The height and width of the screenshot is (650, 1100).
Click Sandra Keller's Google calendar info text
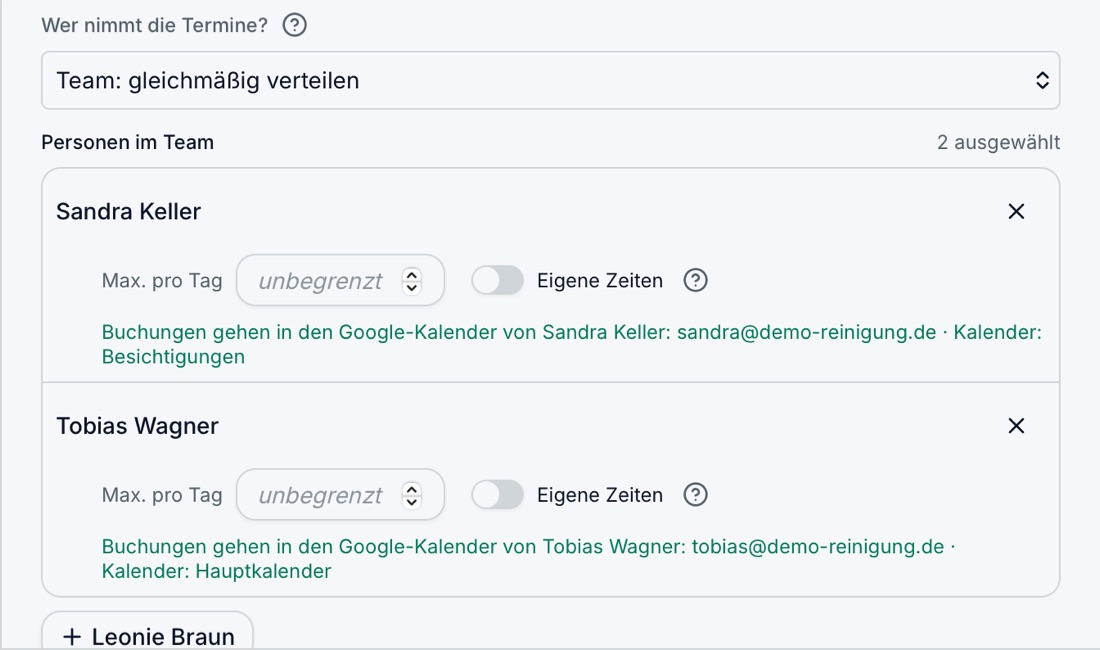[x=572, y=344]
